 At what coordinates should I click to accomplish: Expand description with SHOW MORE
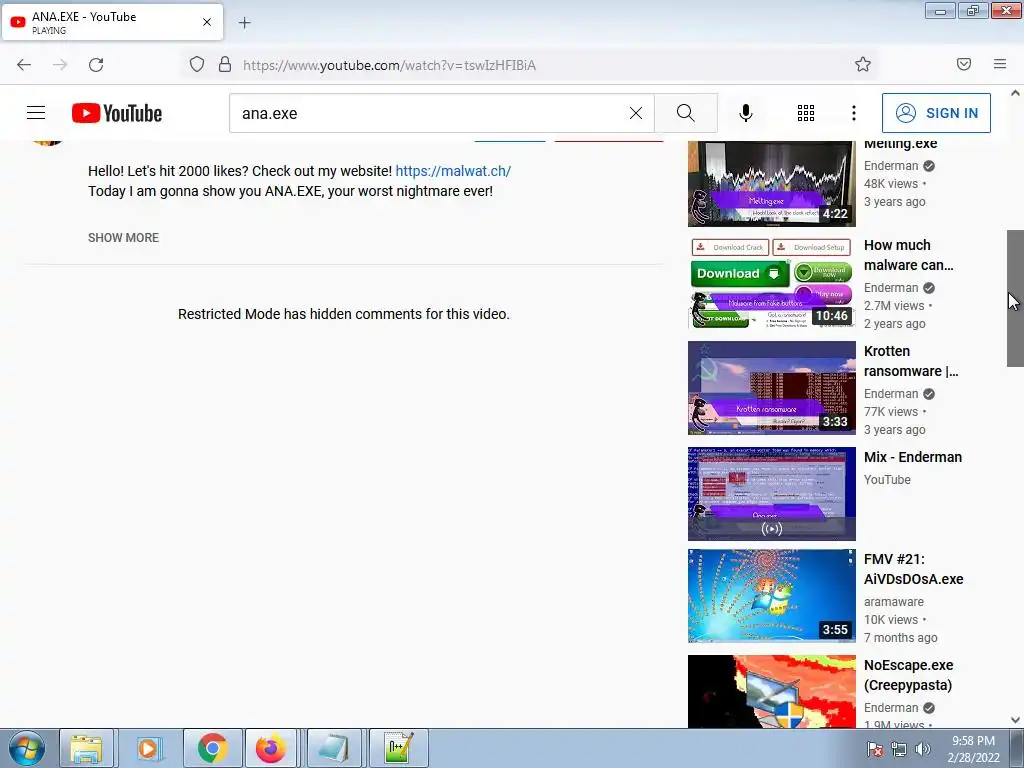coord(123,238)
